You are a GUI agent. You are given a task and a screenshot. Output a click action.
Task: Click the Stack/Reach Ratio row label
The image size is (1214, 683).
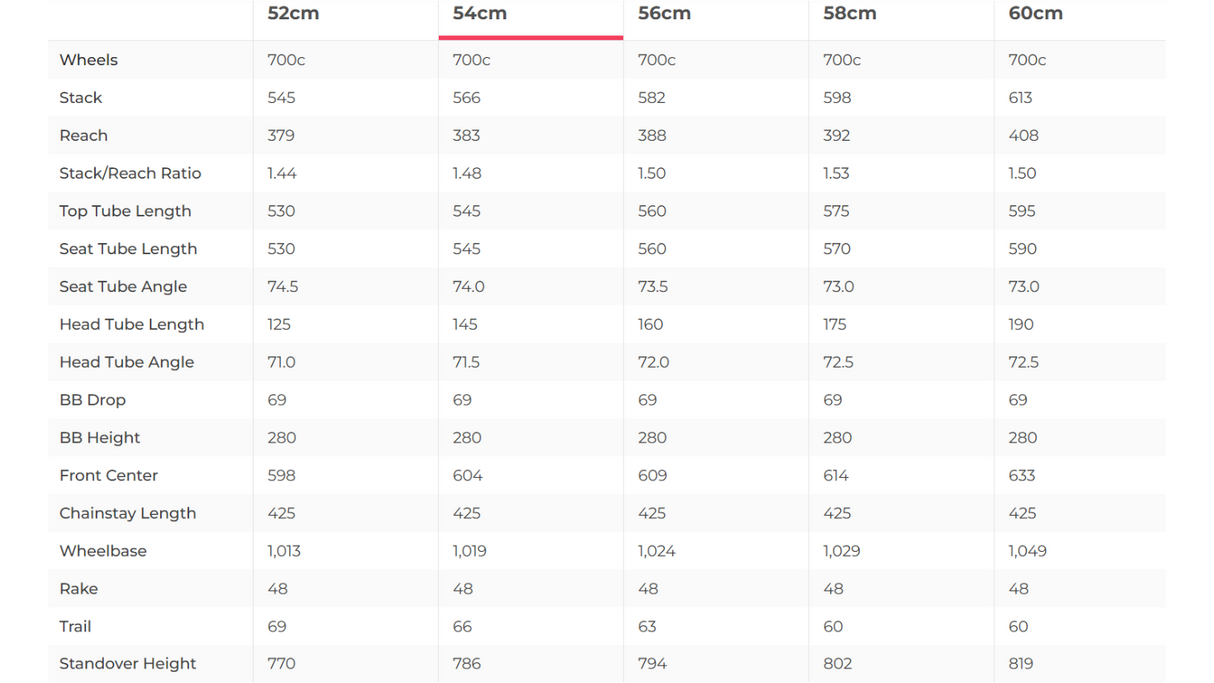pos(130,173)
